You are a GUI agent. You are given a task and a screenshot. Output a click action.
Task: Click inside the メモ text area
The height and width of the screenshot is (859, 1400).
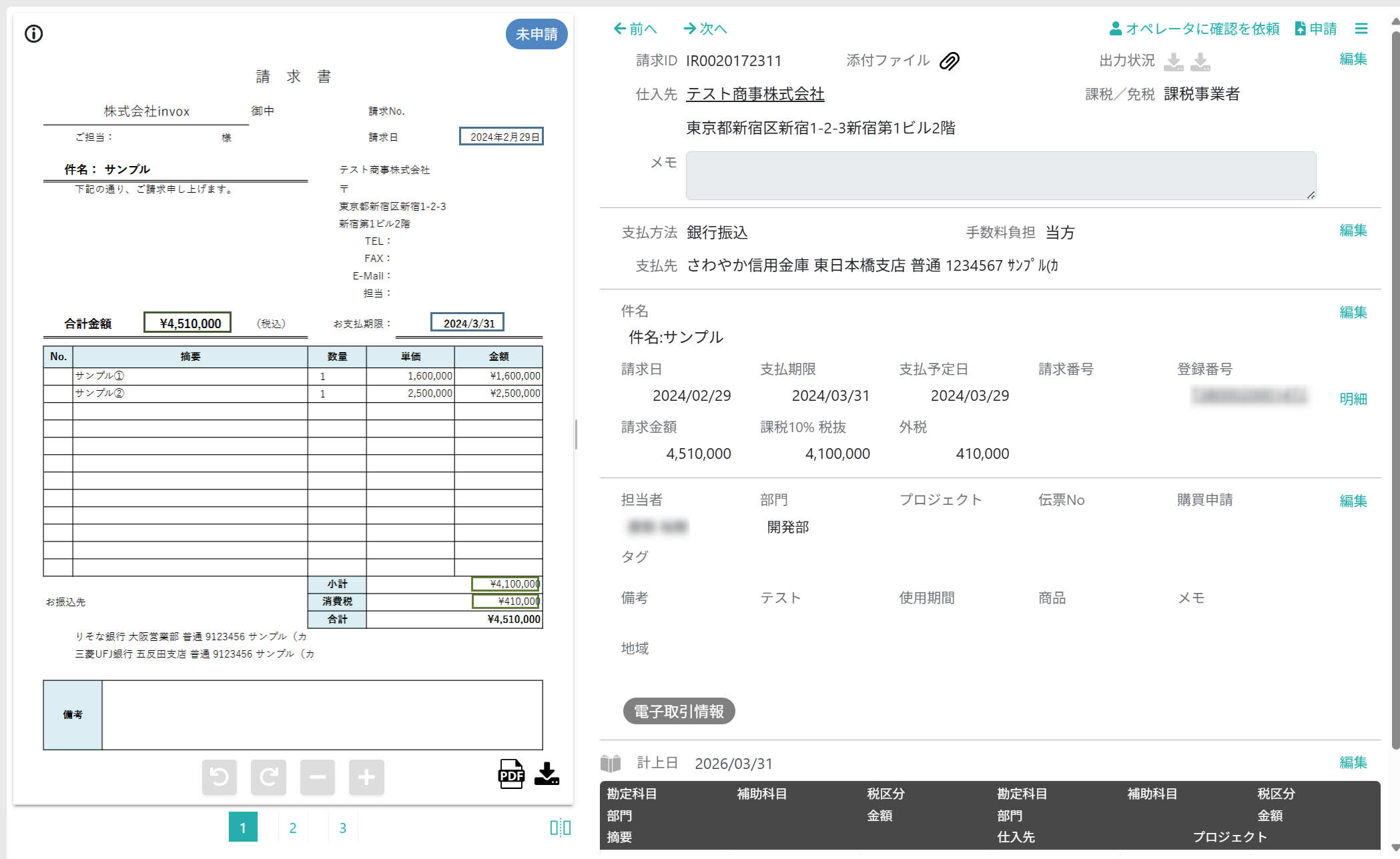click(1000, 175)
